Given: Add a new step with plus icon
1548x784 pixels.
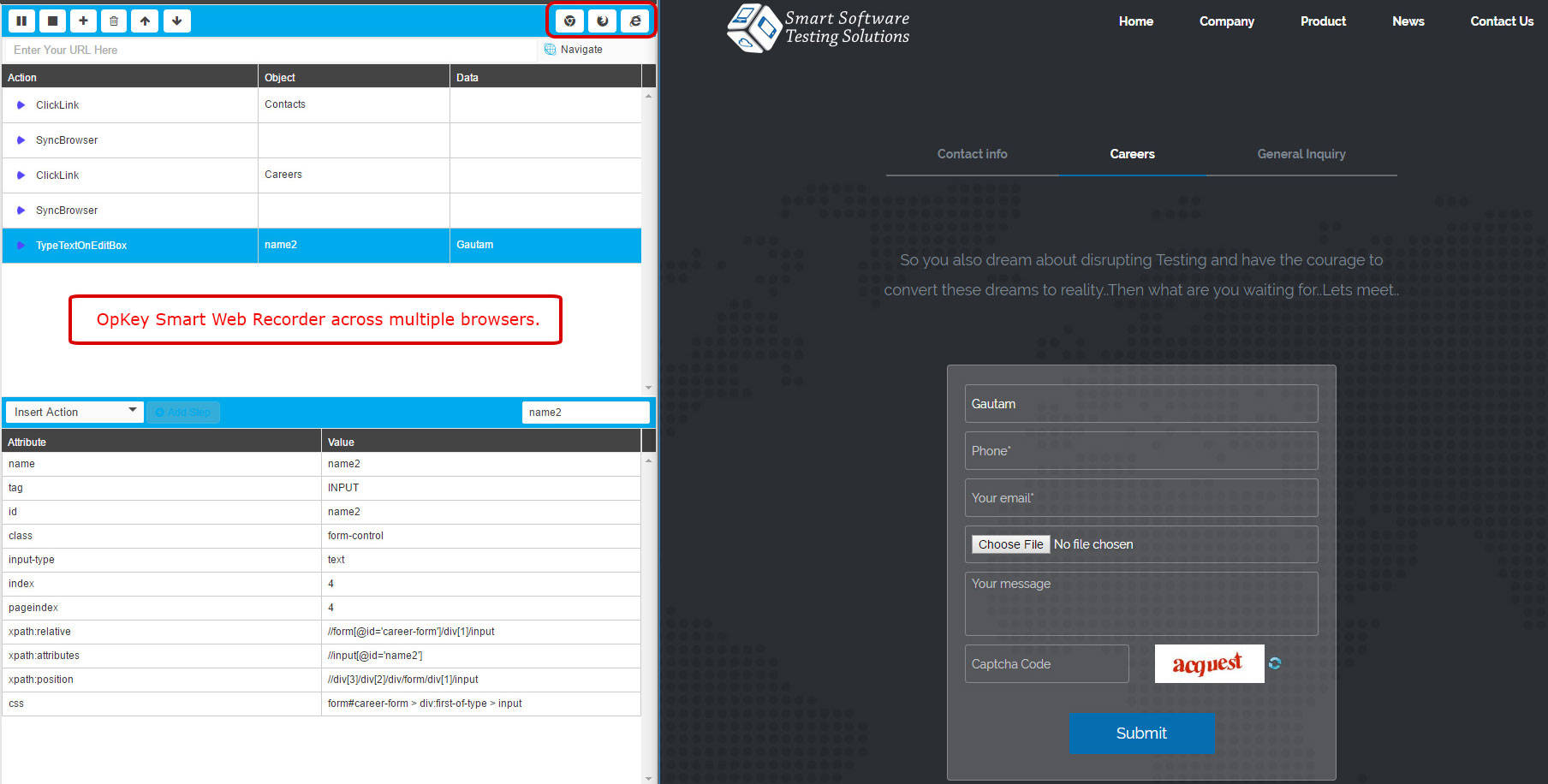Looking at the screenshot, I should 83,21.
